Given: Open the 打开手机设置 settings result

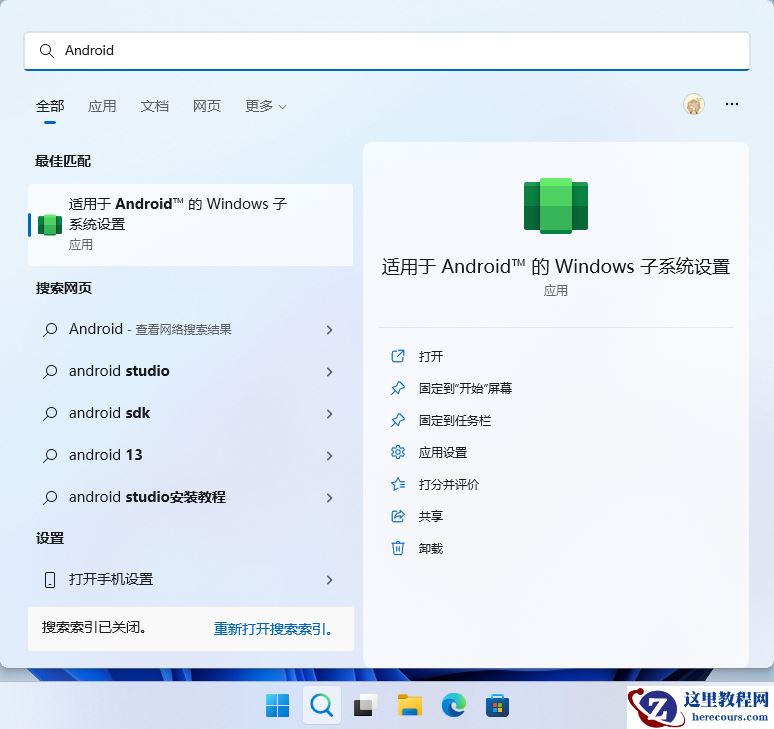Looking at the screenshot, I should pyautogui.click(x=191, y=579).
